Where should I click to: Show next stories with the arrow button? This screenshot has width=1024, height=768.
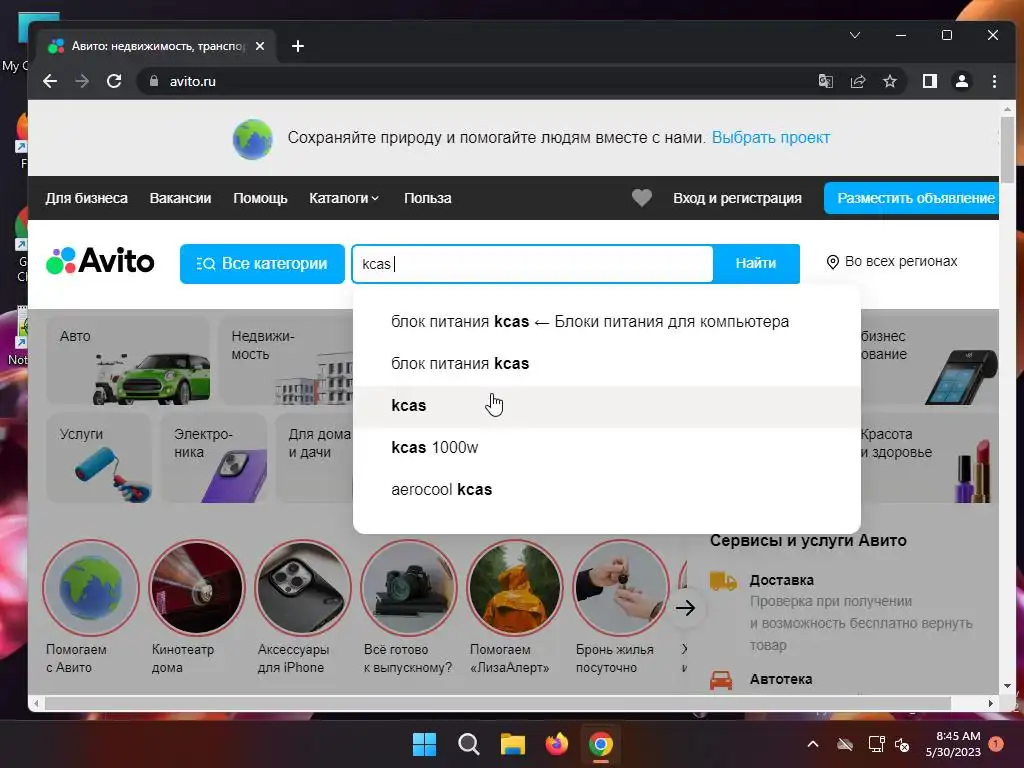686,608
